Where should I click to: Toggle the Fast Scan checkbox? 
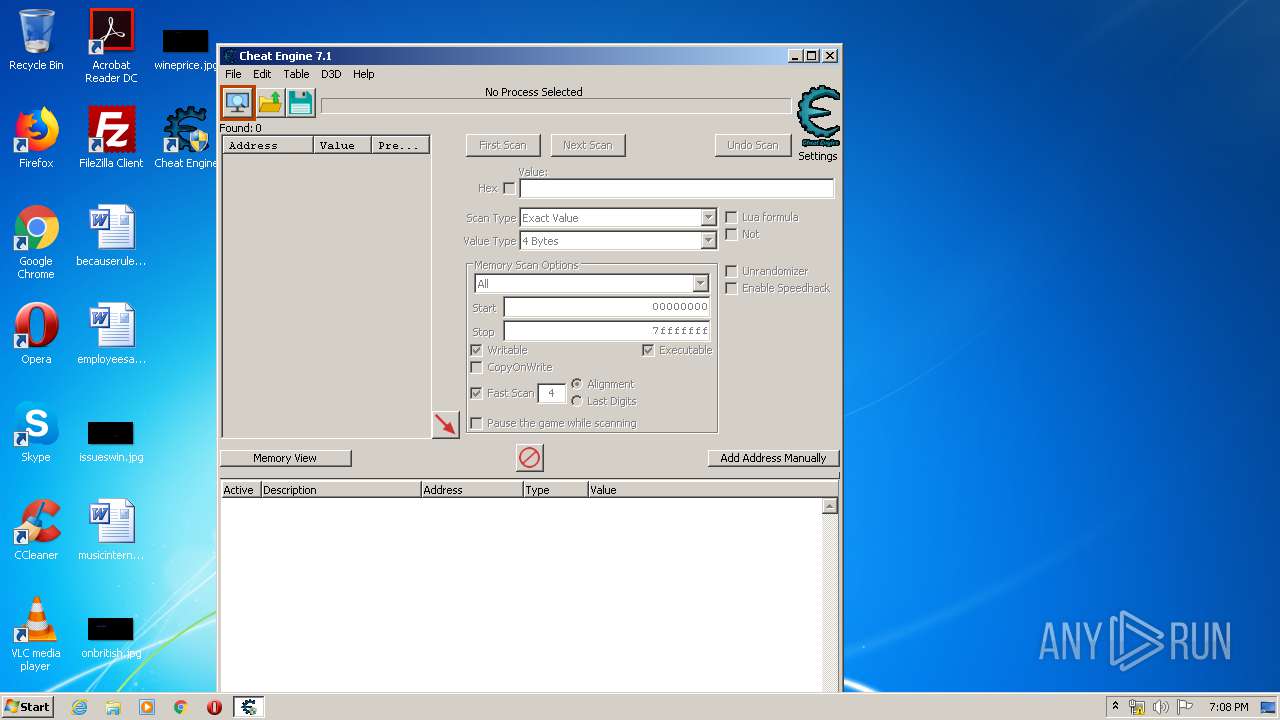click(x=476, y=393)
